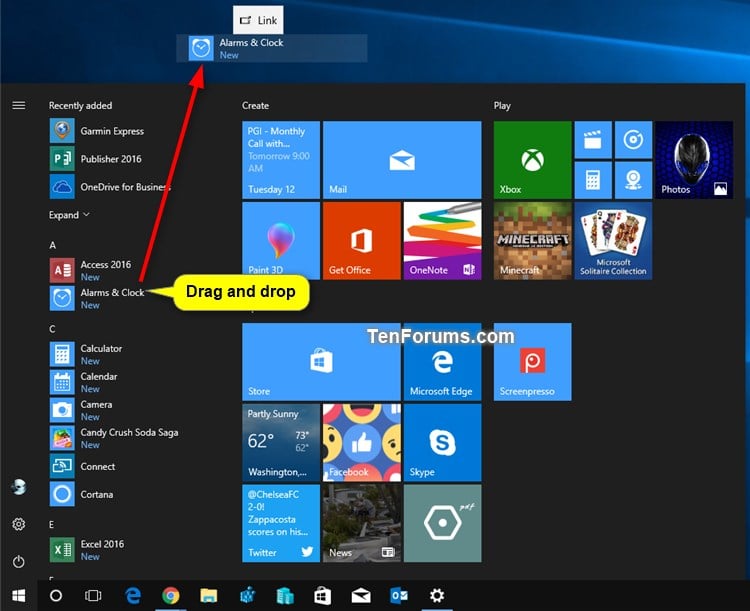The image size is (750, 611).
Task: Launch the Skype tile
Action: tap(442, 443)
